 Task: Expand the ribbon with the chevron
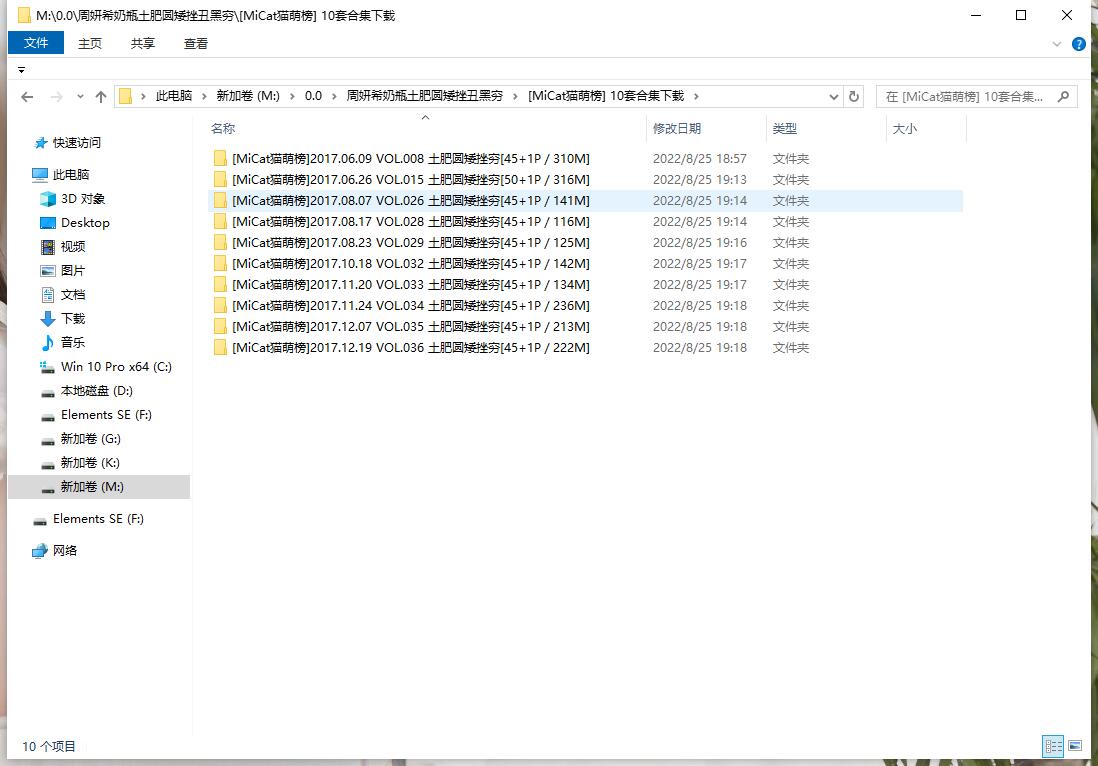coord(1057,44)
